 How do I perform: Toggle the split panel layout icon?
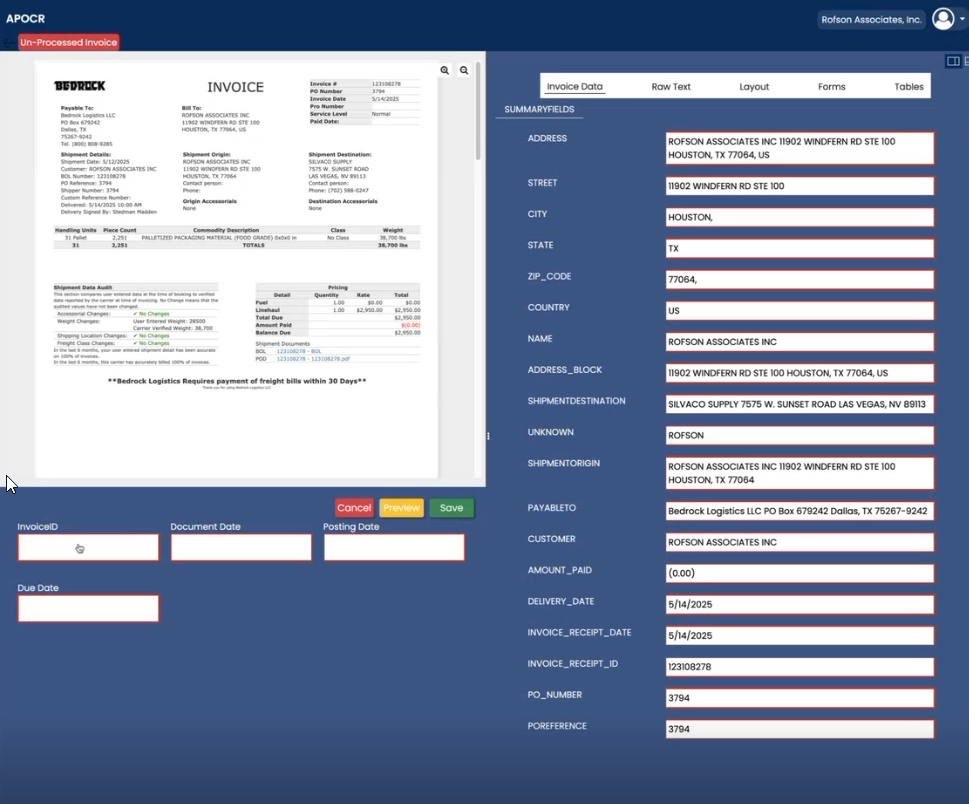pyautogui.click(x=952, y=61)
